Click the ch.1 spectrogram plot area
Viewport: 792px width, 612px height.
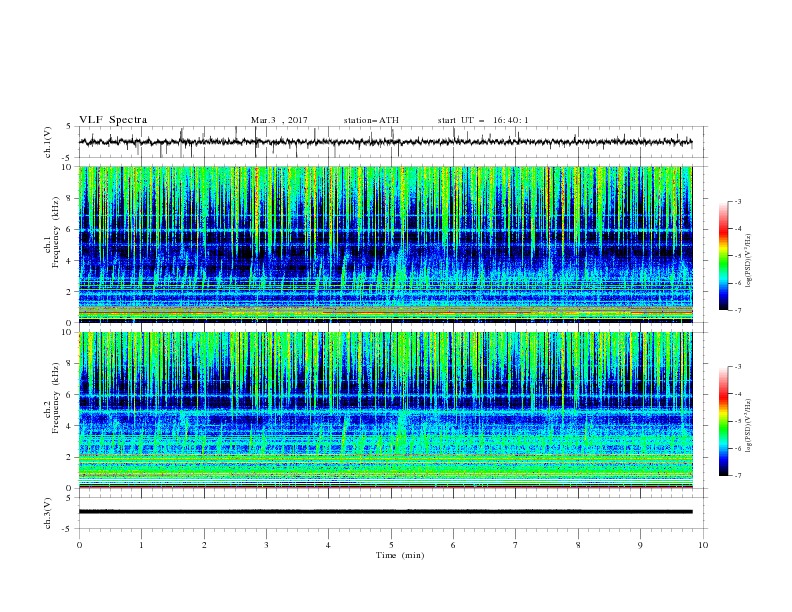click(x=385, y=244)
